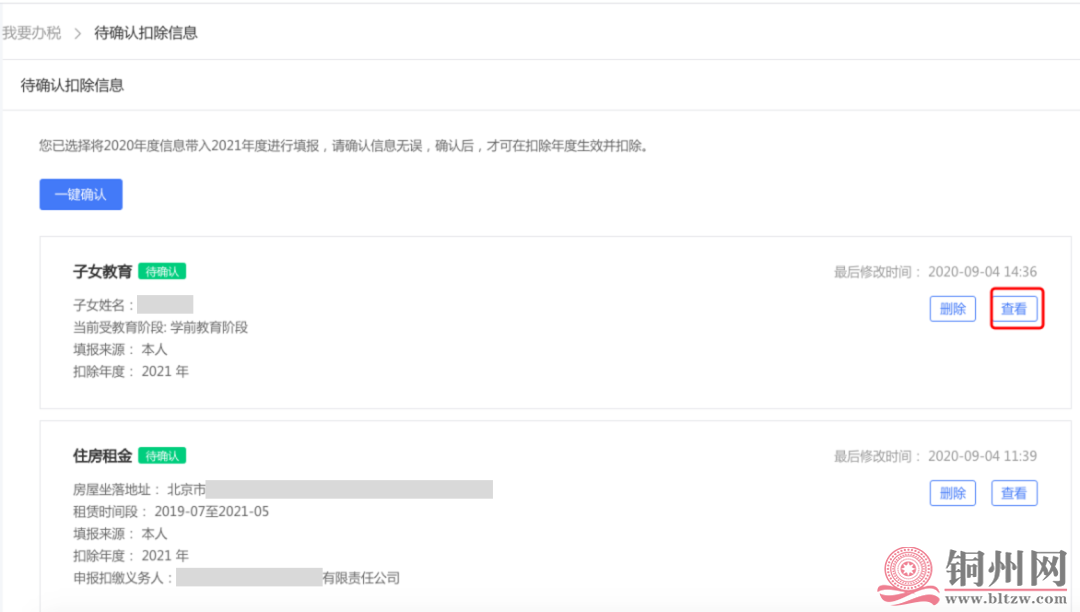The image size is (1080, 612).
Task: Click the 2020-09-04 11:39 modification timestamp
Action: (x=982, y=456)
